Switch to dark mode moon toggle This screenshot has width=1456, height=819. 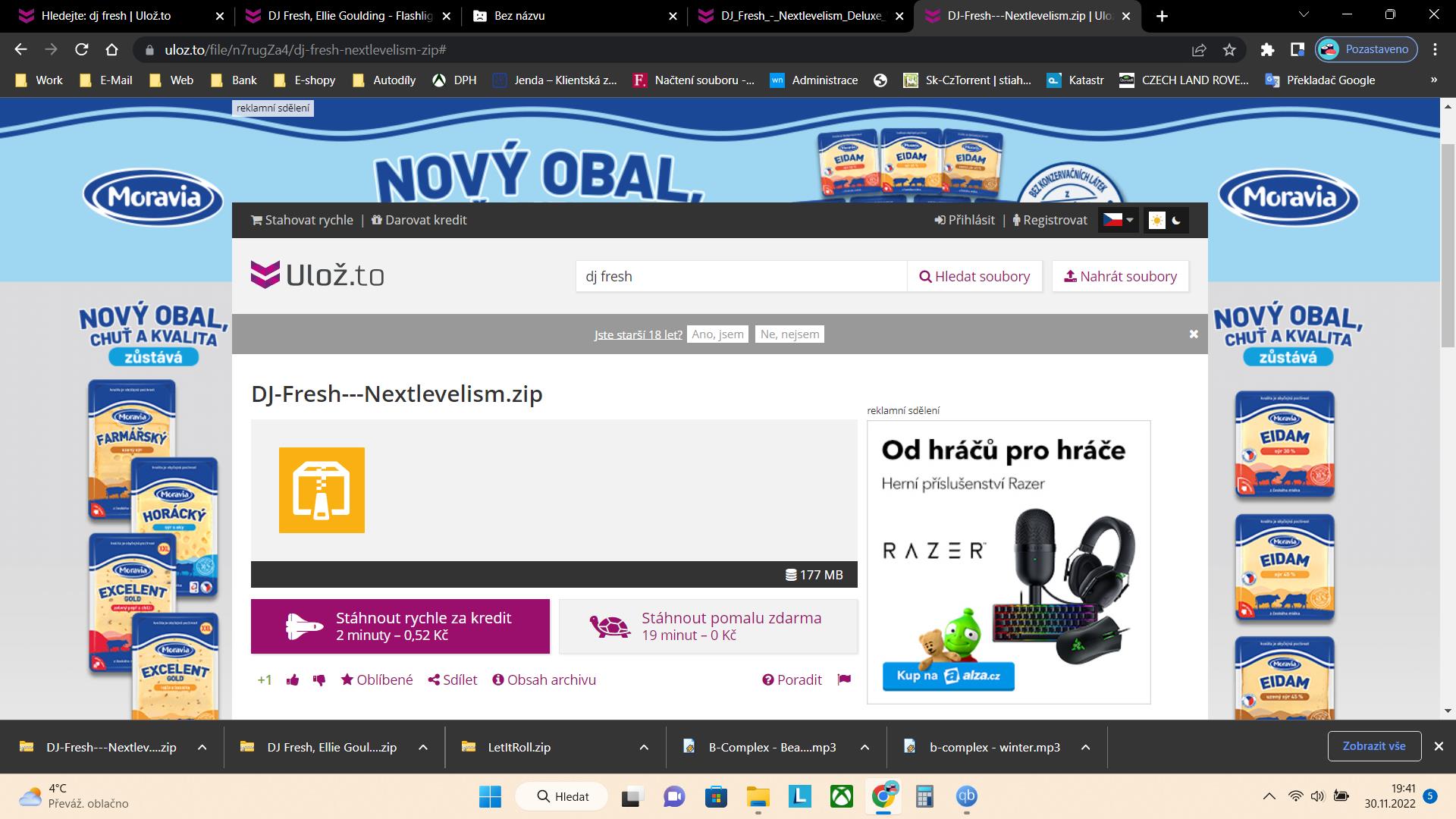[1177, 220]
